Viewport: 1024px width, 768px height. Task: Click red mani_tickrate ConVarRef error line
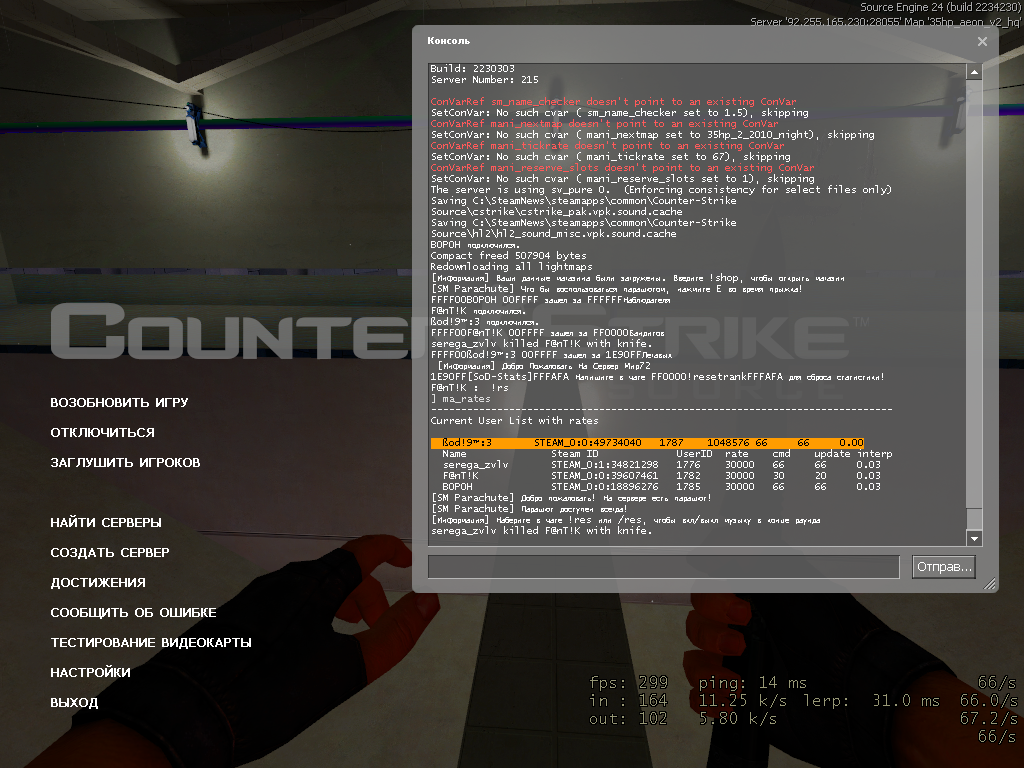point(607,146)
